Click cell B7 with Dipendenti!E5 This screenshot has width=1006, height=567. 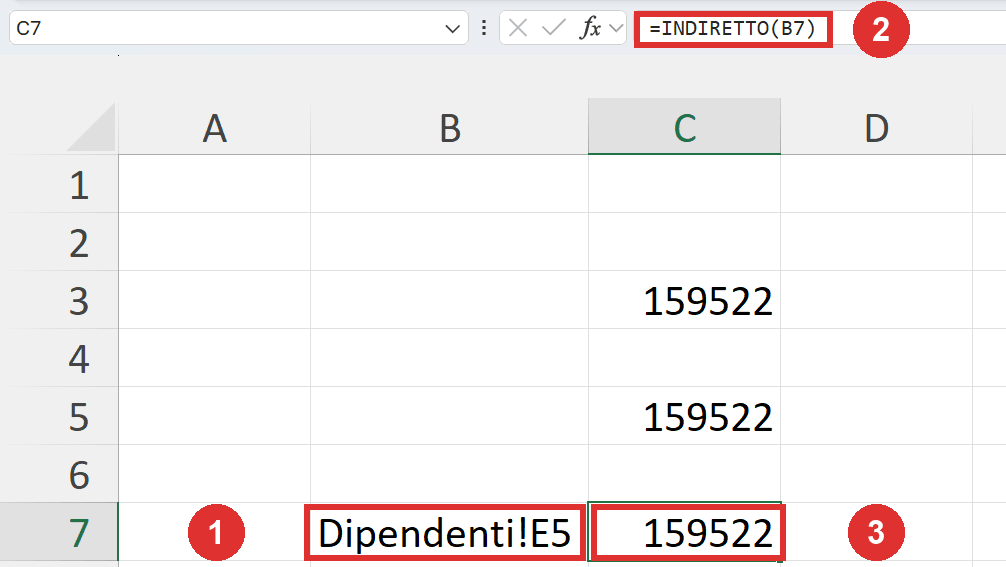coord(449,532)
